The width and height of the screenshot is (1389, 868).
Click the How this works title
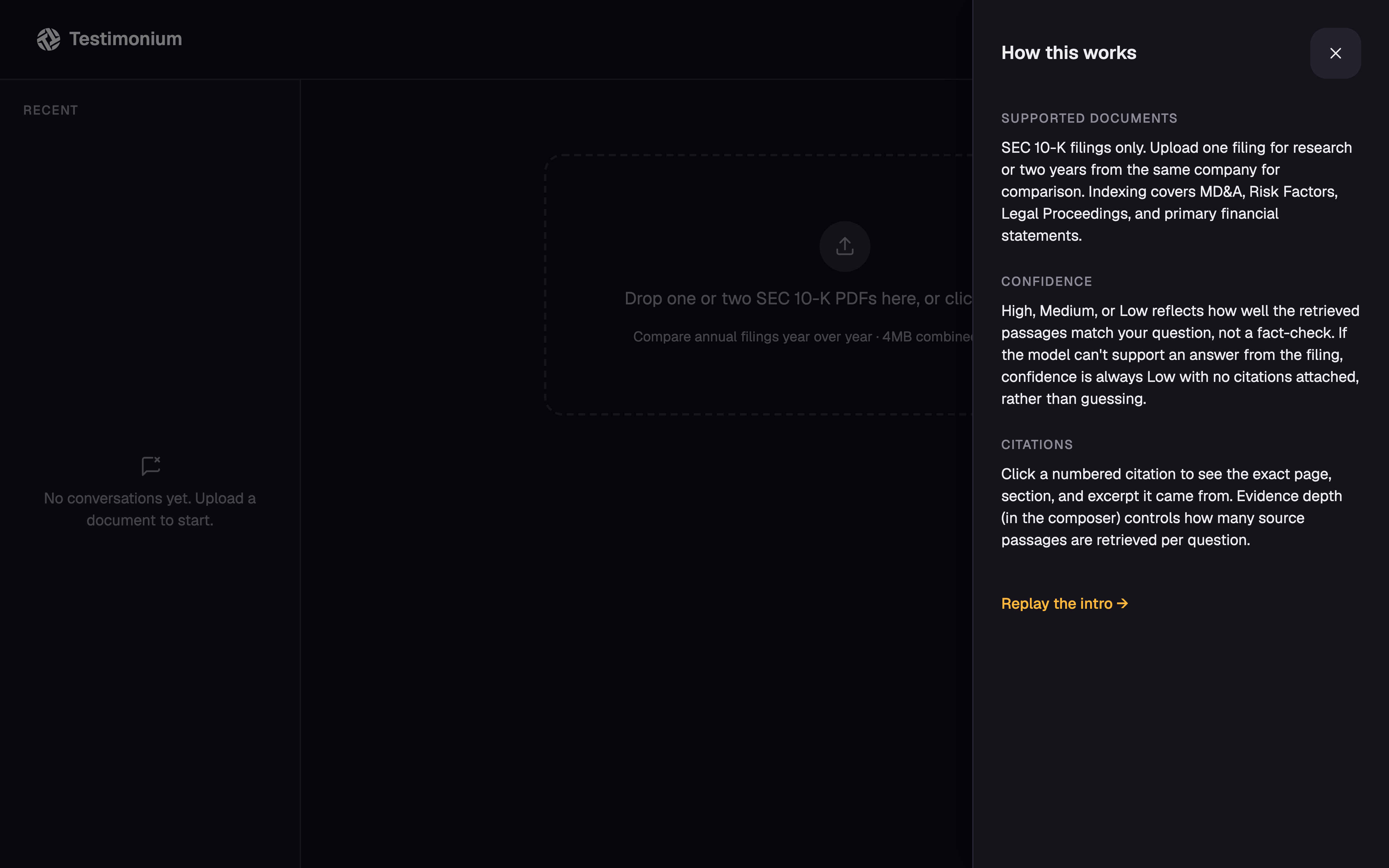(x=1068, y=53)
